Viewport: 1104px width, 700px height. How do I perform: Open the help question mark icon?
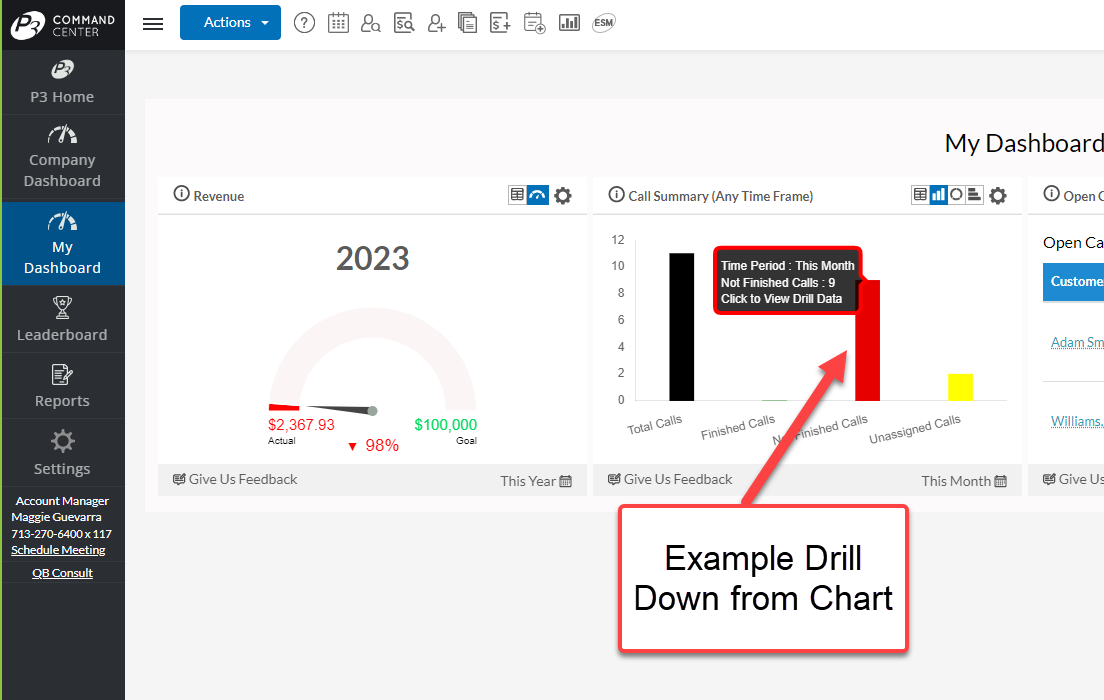click(305, 23)
